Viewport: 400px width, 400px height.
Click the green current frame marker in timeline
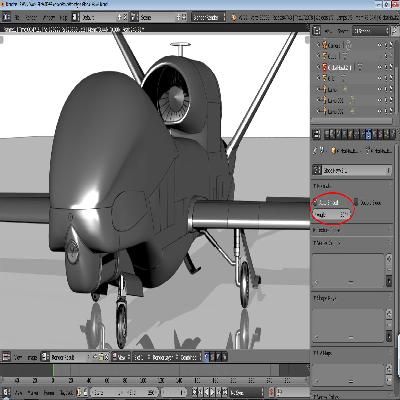coord(53,371)
